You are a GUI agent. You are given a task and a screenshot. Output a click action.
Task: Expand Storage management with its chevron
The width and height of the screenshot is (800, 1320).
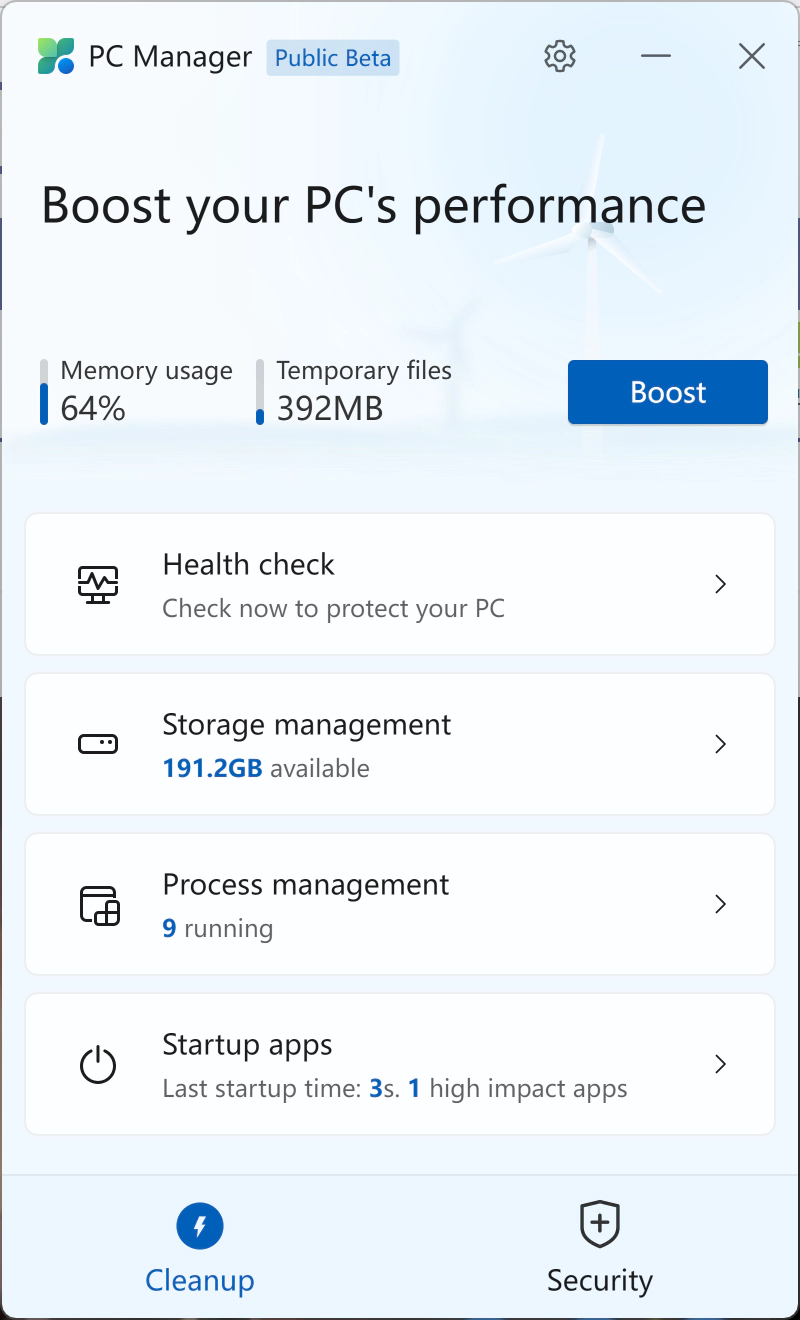click(720, 744)
